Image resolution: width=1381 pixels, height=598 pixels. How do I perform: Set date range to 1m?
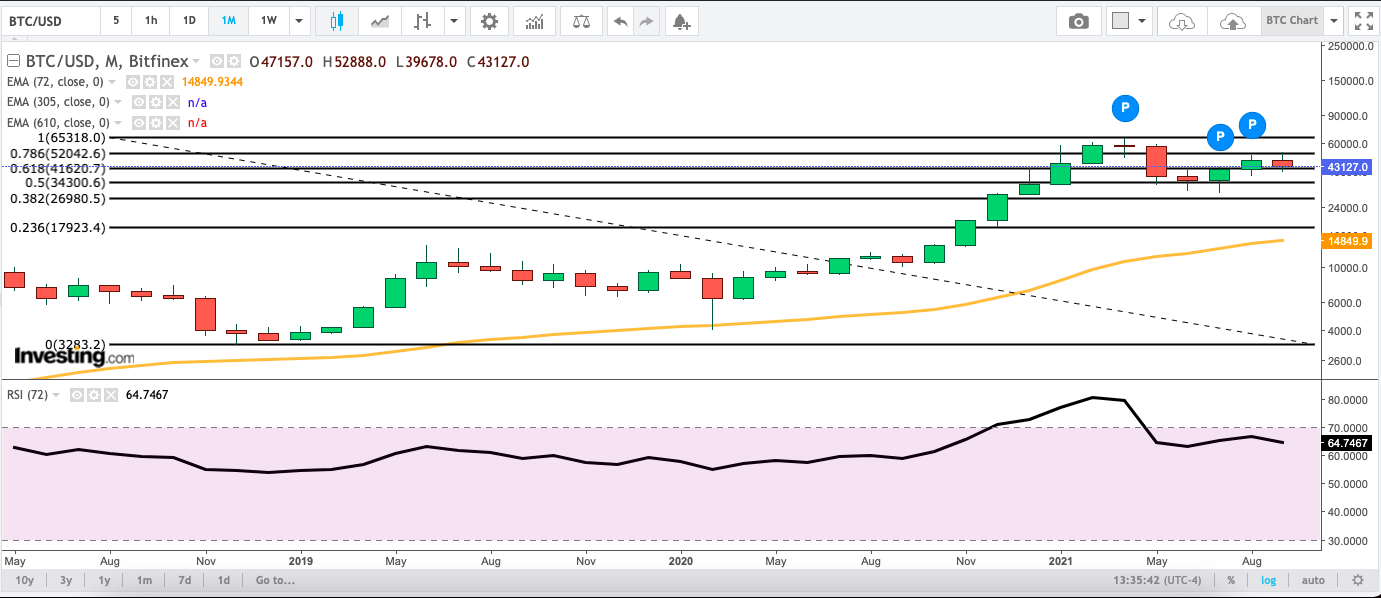point(144,580)
